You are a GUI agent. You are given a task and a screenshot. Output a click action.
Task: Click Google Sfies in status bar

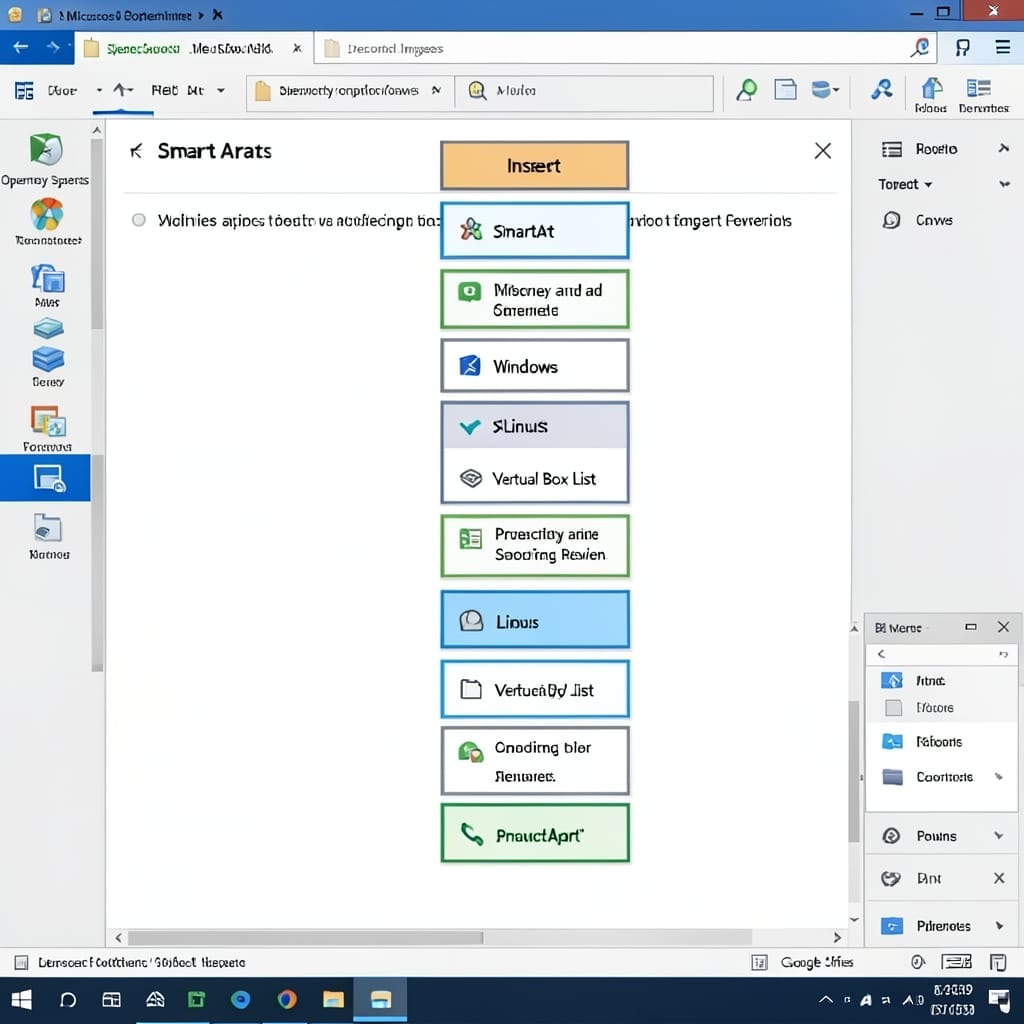tap(816, 962)
